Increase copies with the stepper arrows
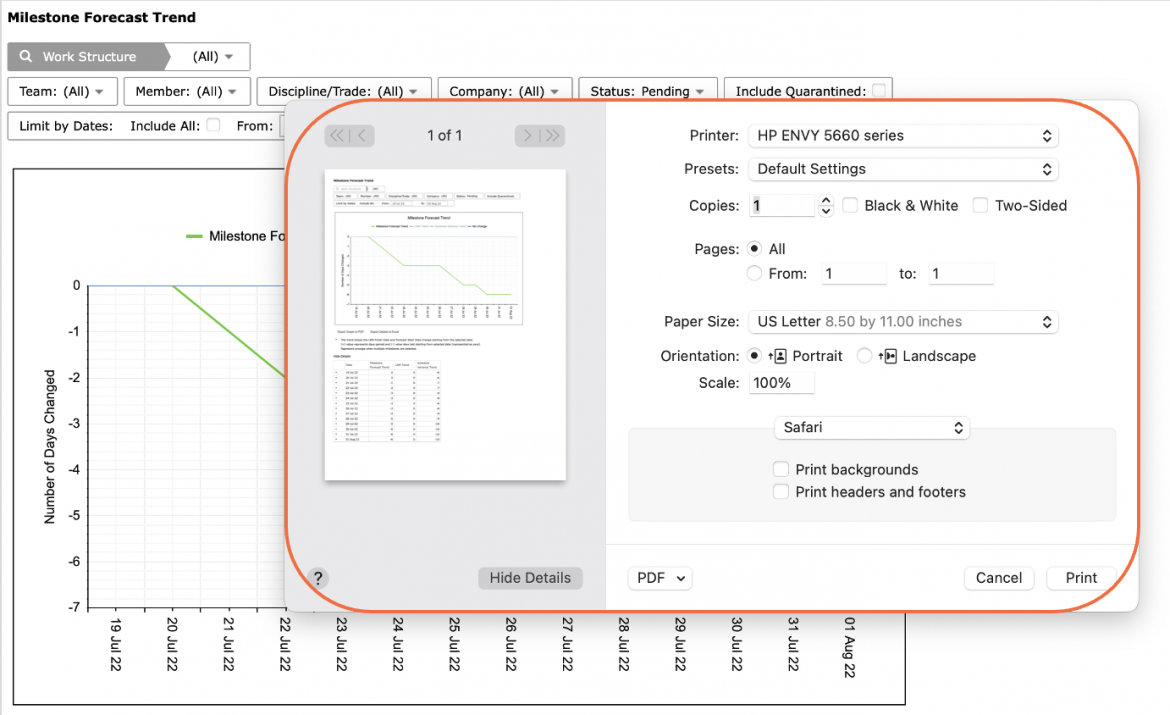Viewport: 1170px width, 715px height. [825, 200]
